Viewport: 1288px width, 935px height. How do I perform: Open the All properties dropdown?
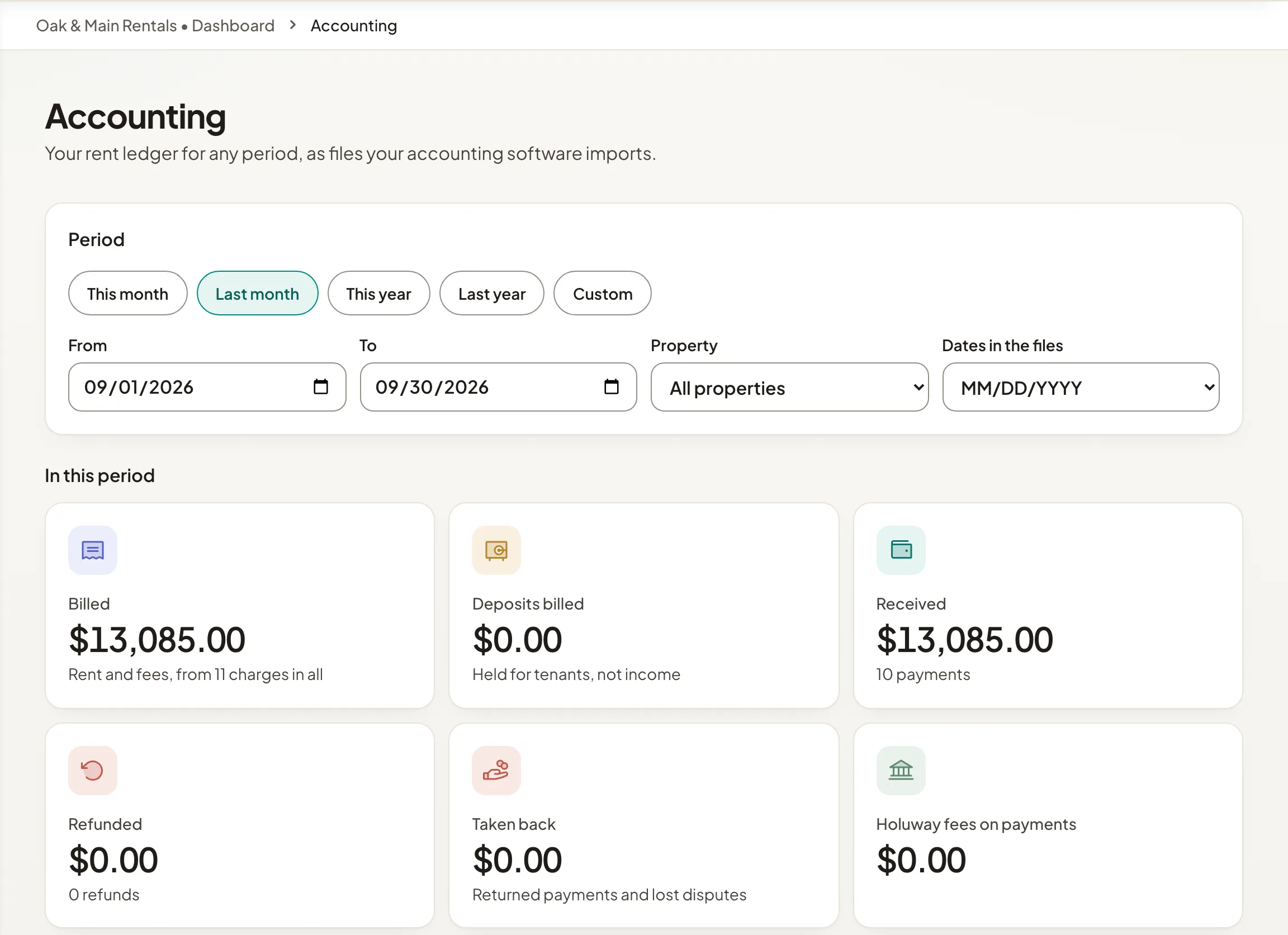point(789,387)
